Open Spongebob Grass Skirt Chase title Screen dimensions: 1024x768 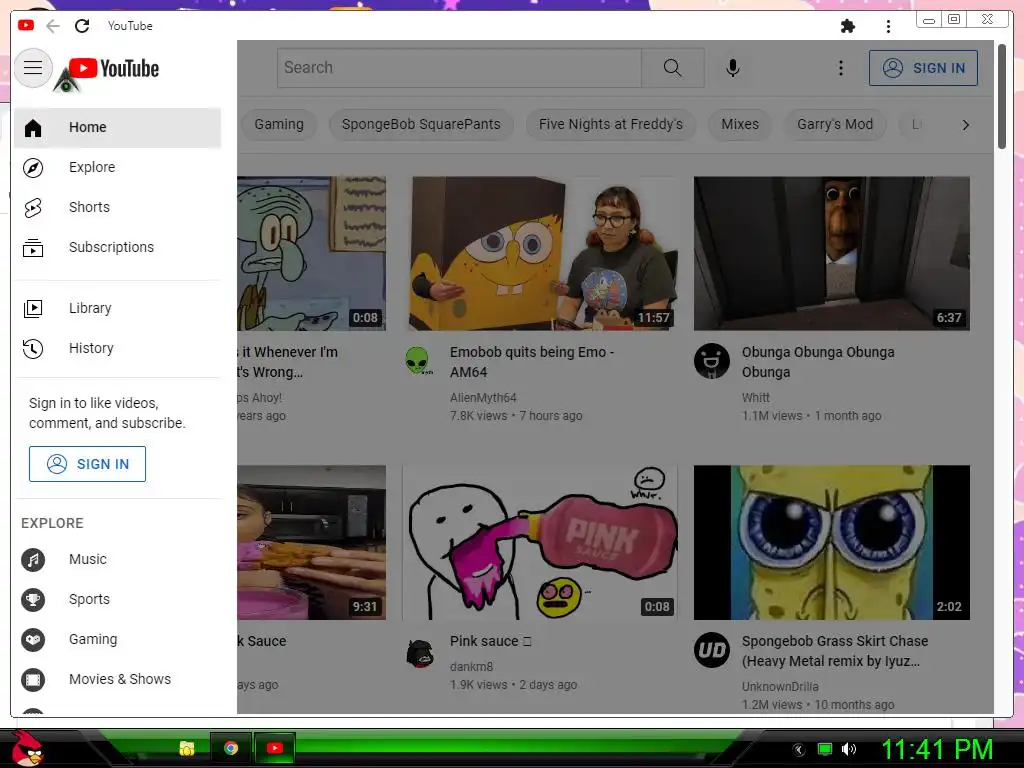tap(835, 651)
